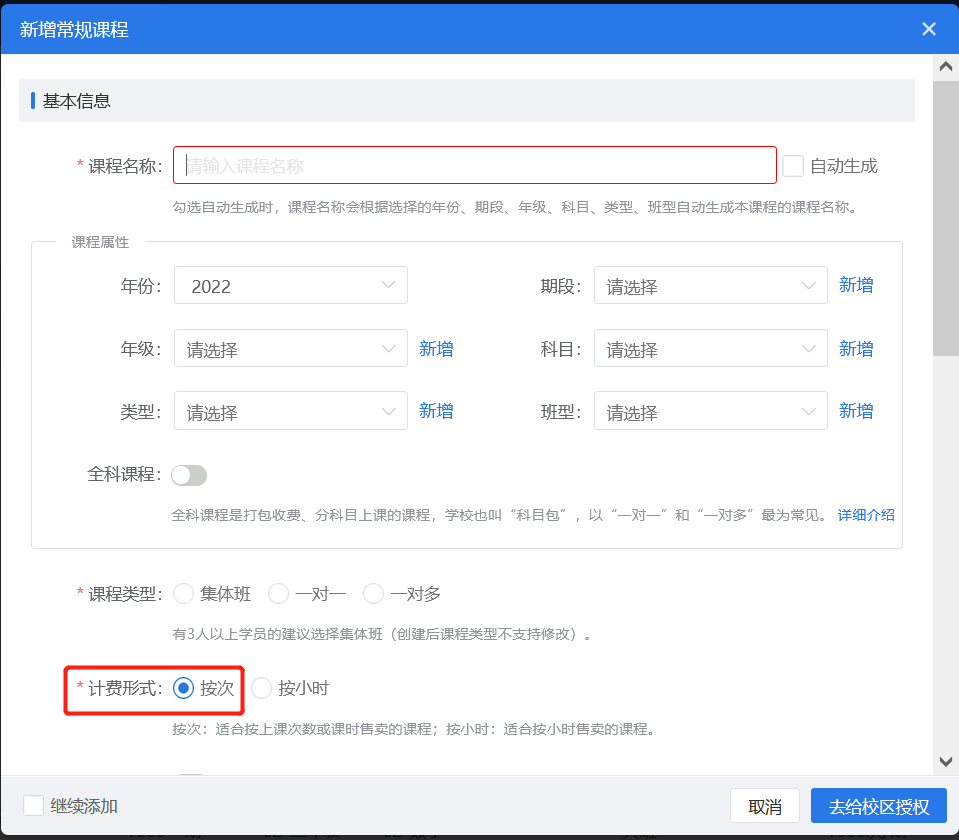Viewport: 959px width, 840px height.
Task: Click the 课程属性 group label
Action: pyautogui.click(x=100, y=242)
